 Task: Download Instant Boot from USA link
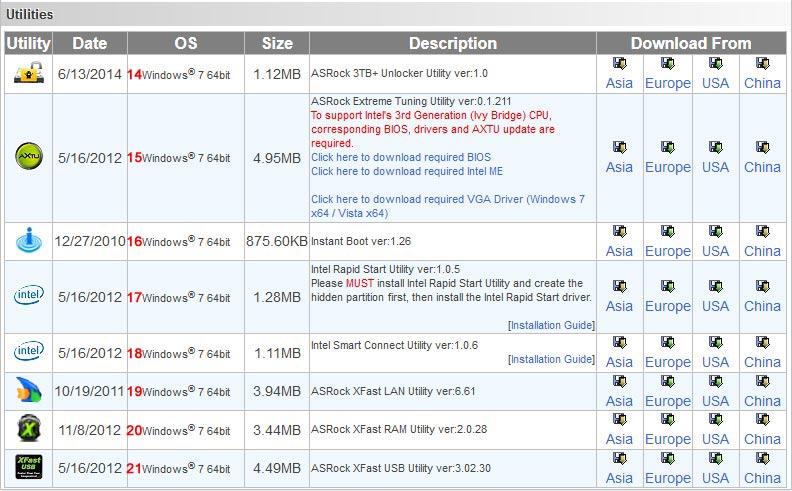click(715, 251)
